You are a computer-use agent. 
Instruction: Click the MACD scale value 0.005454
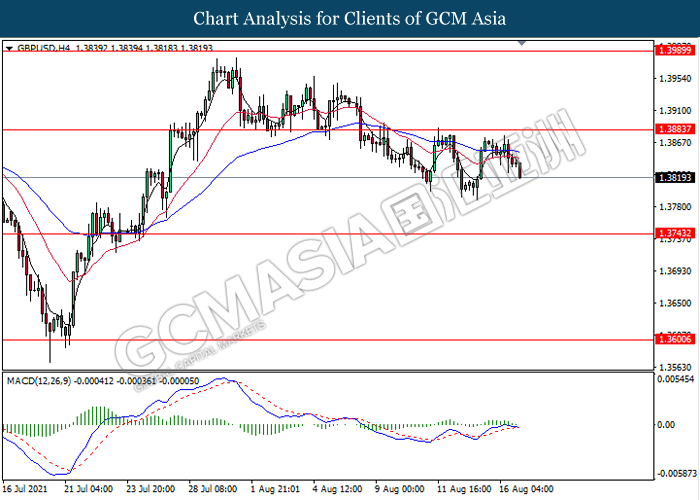[x=676, y=379]
